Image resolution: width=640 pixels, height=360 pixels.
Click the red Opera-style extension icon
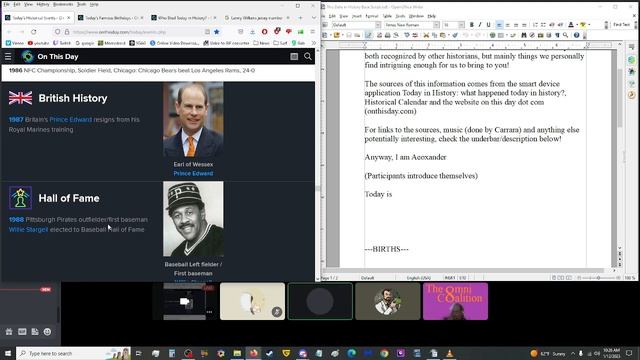(x=264, y=32)
